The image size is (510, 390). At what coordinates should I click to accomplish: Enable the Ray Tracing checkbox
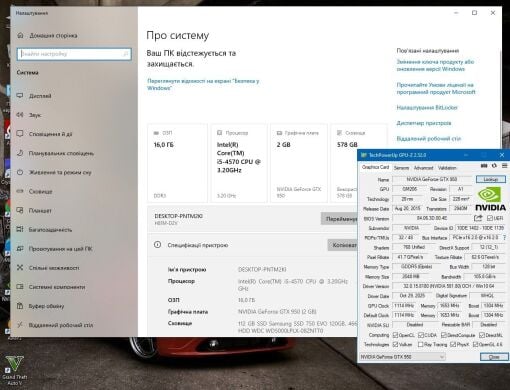point(421,344)
